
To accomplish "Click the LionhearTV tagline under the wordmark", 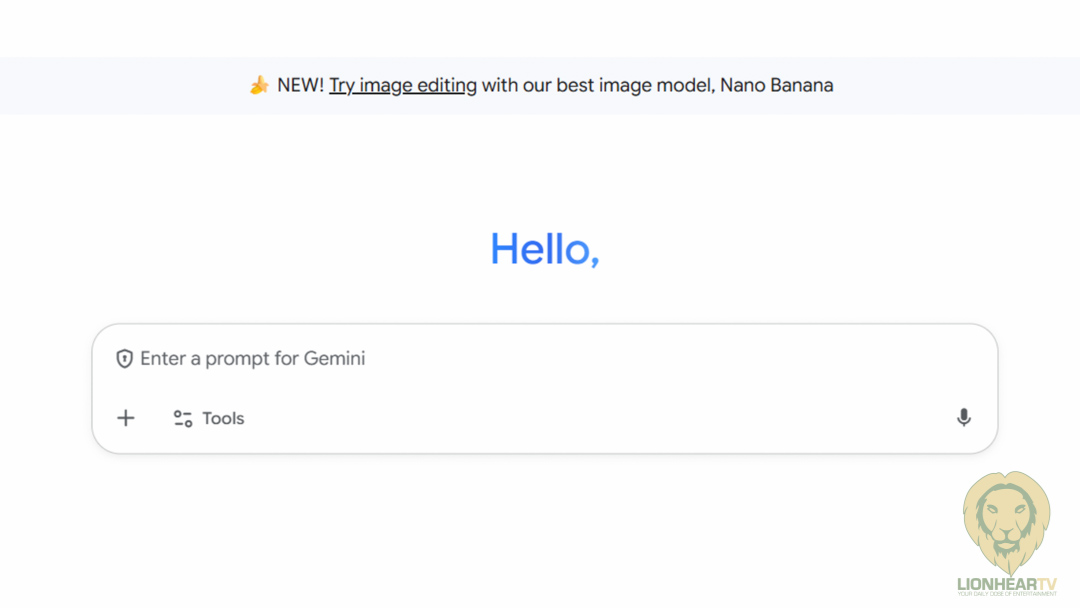I will [x=1006, y=595].
